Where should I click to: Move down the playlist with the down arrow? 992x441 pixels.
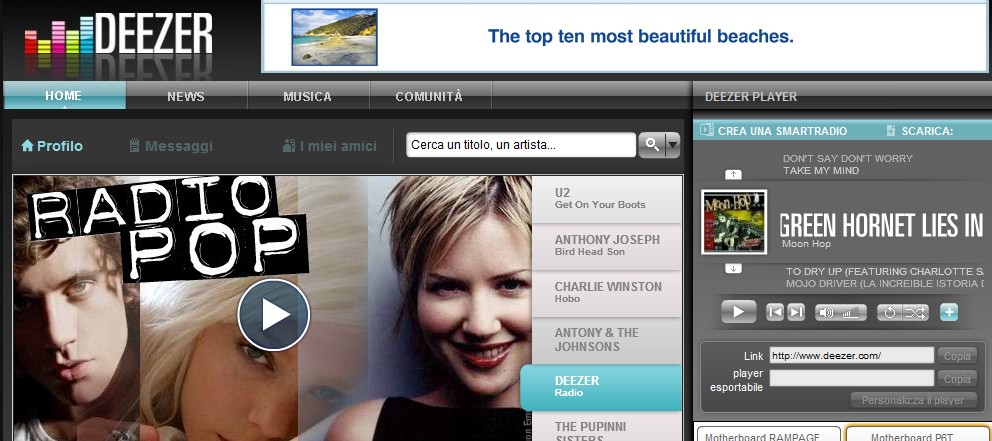[733, 268]
